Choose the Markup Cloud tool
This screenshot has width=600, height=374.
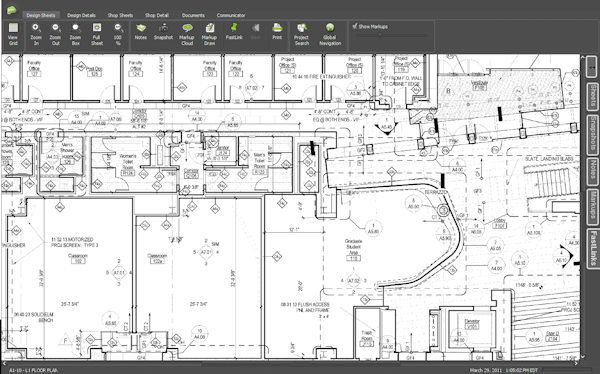pyautogui.click(x=187, y=34)
